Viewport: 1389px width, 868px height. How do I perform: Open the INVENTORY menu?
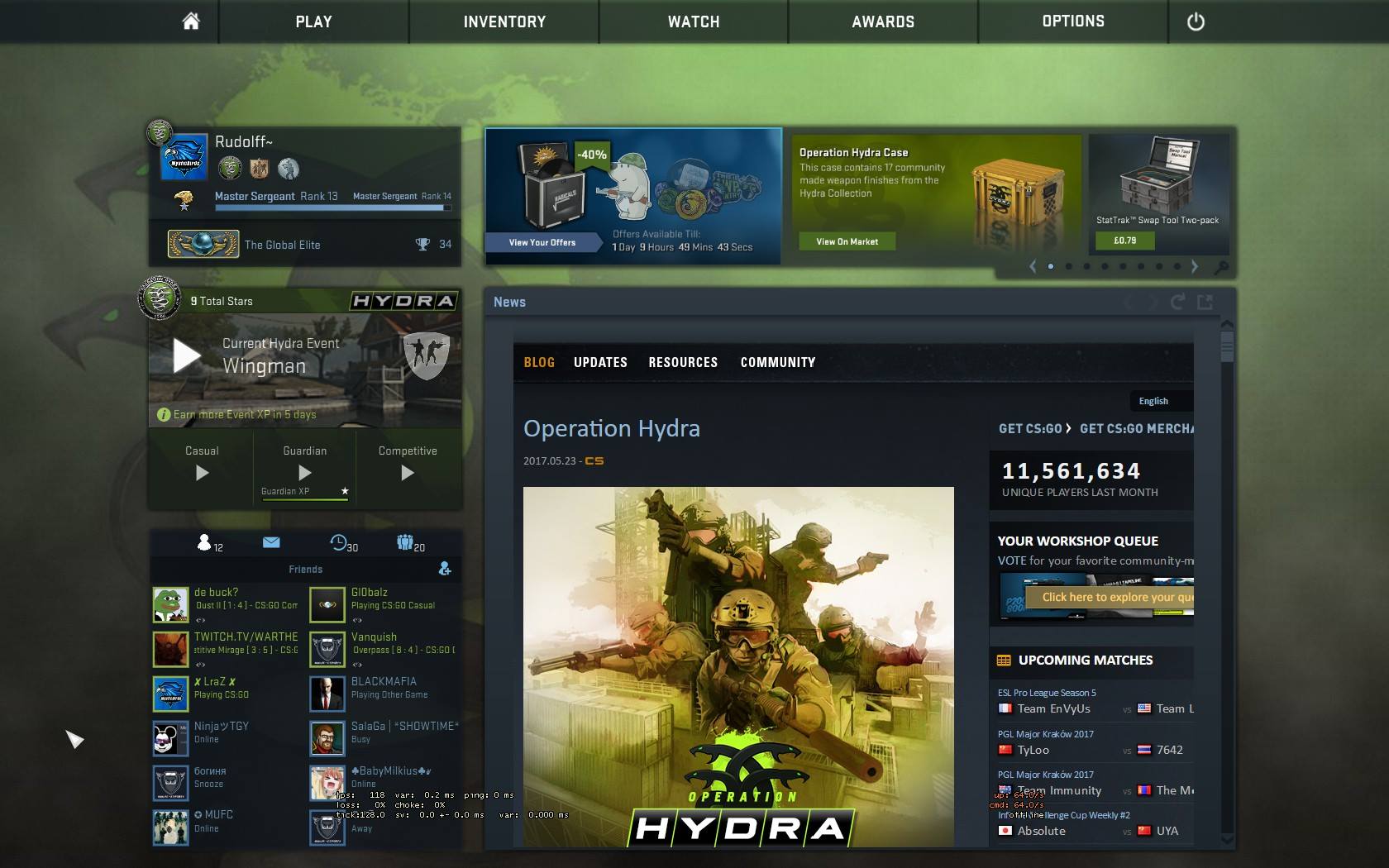504,21
